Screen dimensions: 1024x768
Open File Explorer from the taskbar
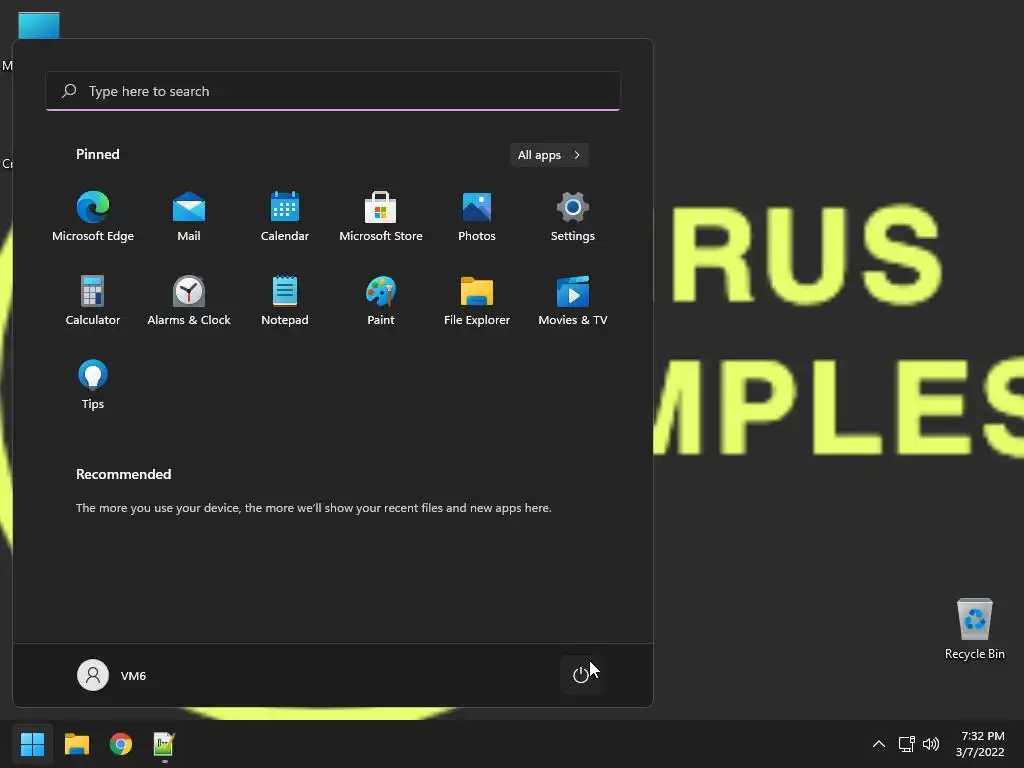tap(76, 744)
